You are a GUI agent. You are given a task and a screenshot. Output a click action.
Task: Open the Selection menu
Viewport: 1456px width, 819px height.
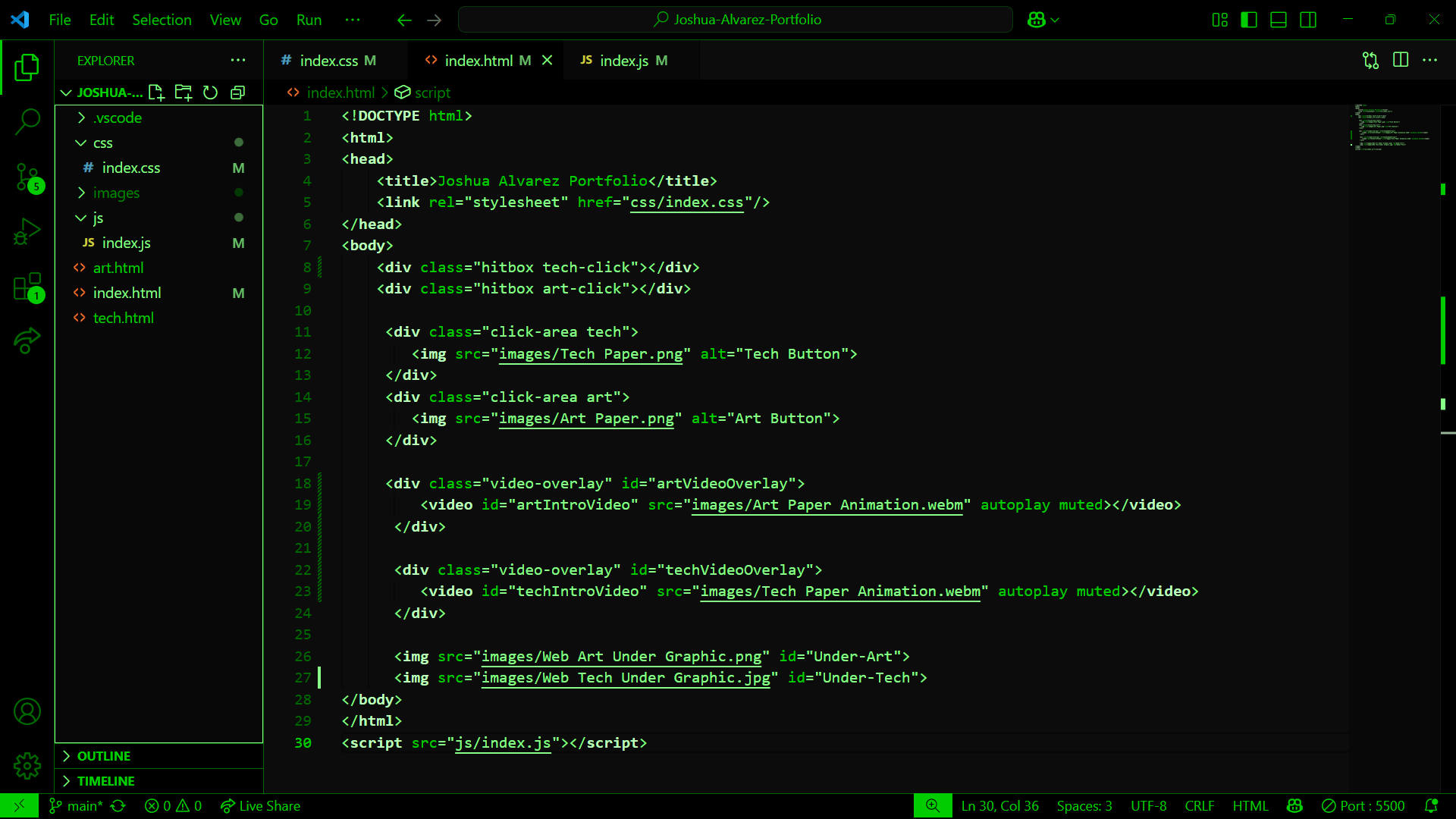[x=162, y=20]
